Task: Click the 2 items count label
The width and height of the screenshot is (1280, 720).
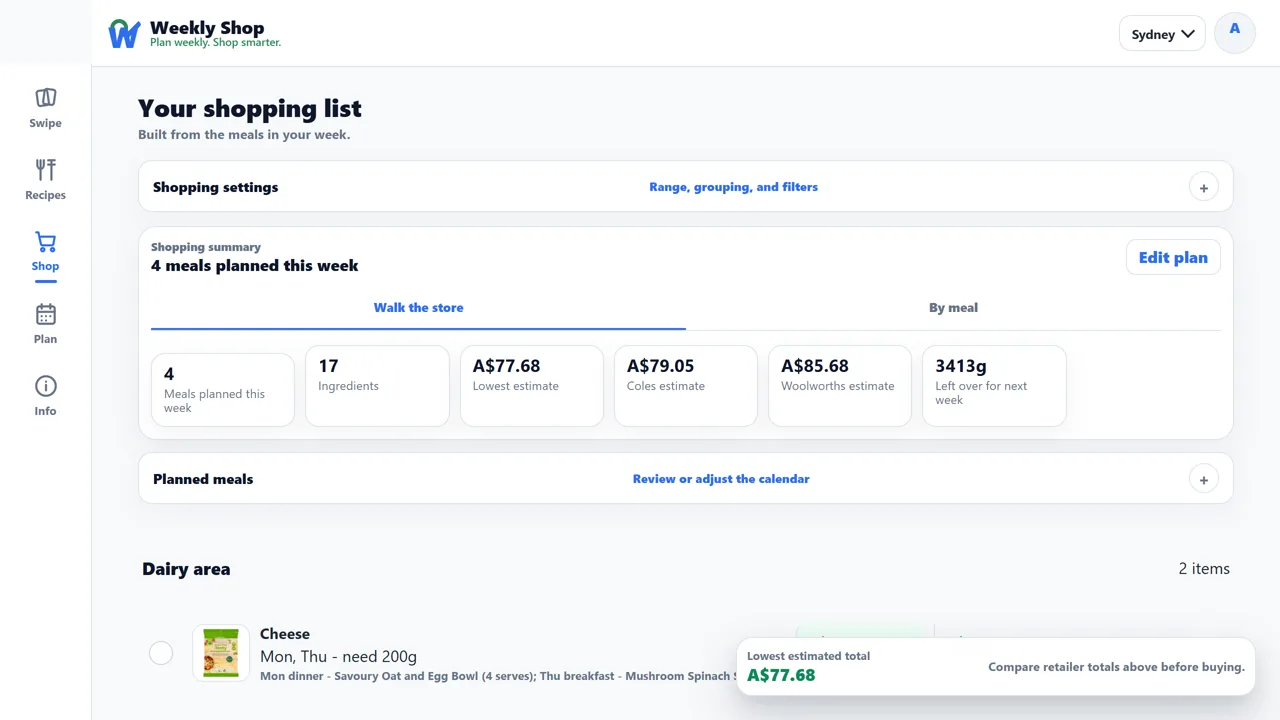Action: tap(1204, 569)
